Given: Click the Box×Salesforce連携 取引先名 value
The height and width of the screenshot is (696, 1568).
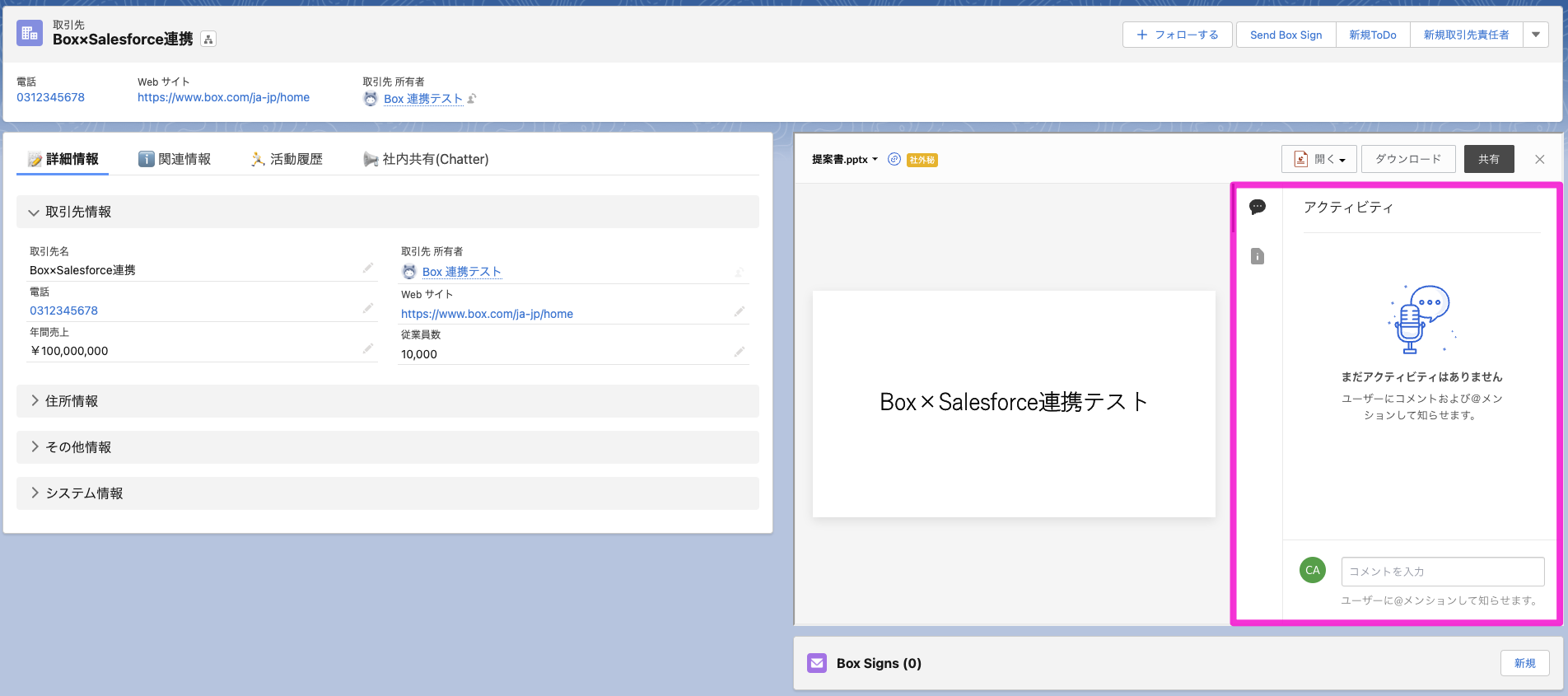Looking at the screenshot, I should [x=82, y=270].
